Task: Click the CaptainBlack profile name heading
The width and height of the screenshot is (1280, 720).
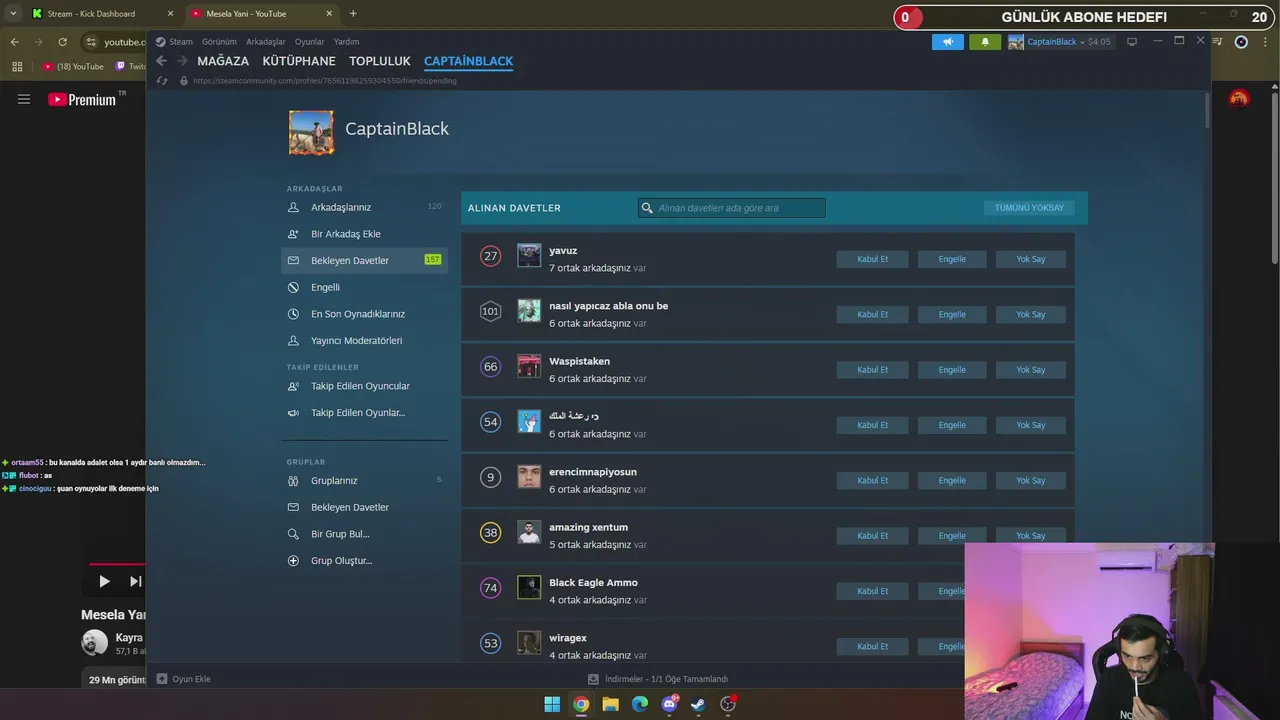Action: pyautogui.click(x=397, y=129)
